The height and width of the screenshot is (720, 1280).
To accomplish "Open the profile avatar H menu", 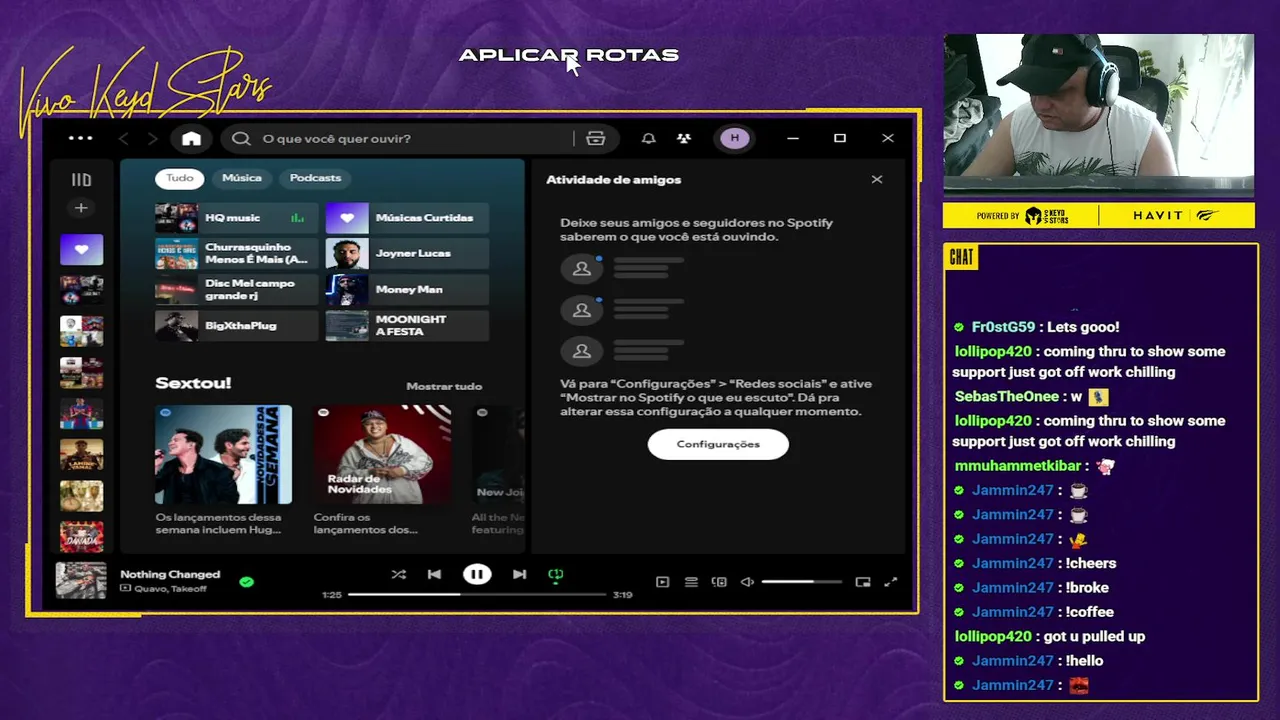I will (735, 138).
